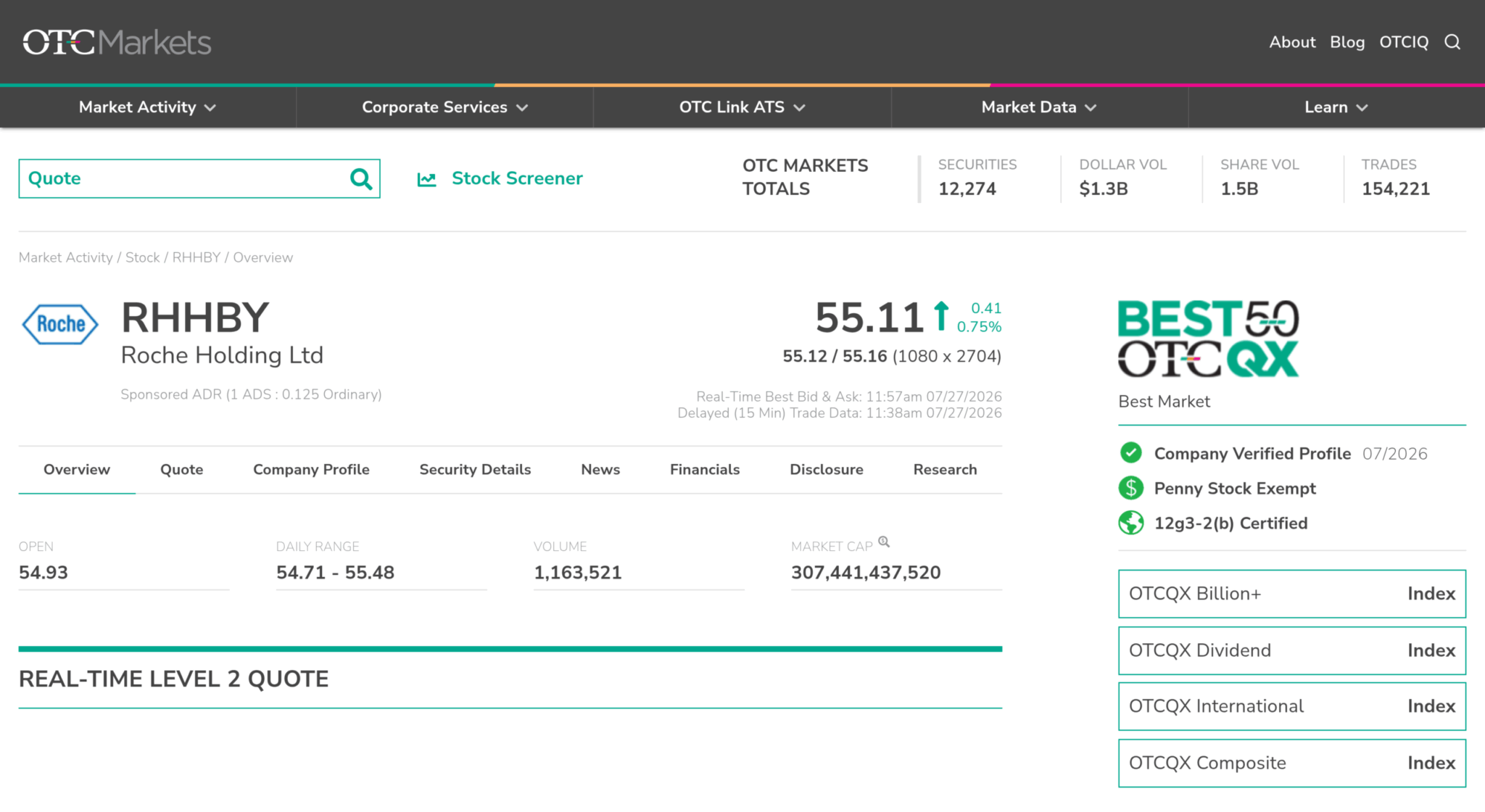Open the OTCQX Composite Index
The height and width of the screenshot is (812, 1485).
tap(1292, 763)
